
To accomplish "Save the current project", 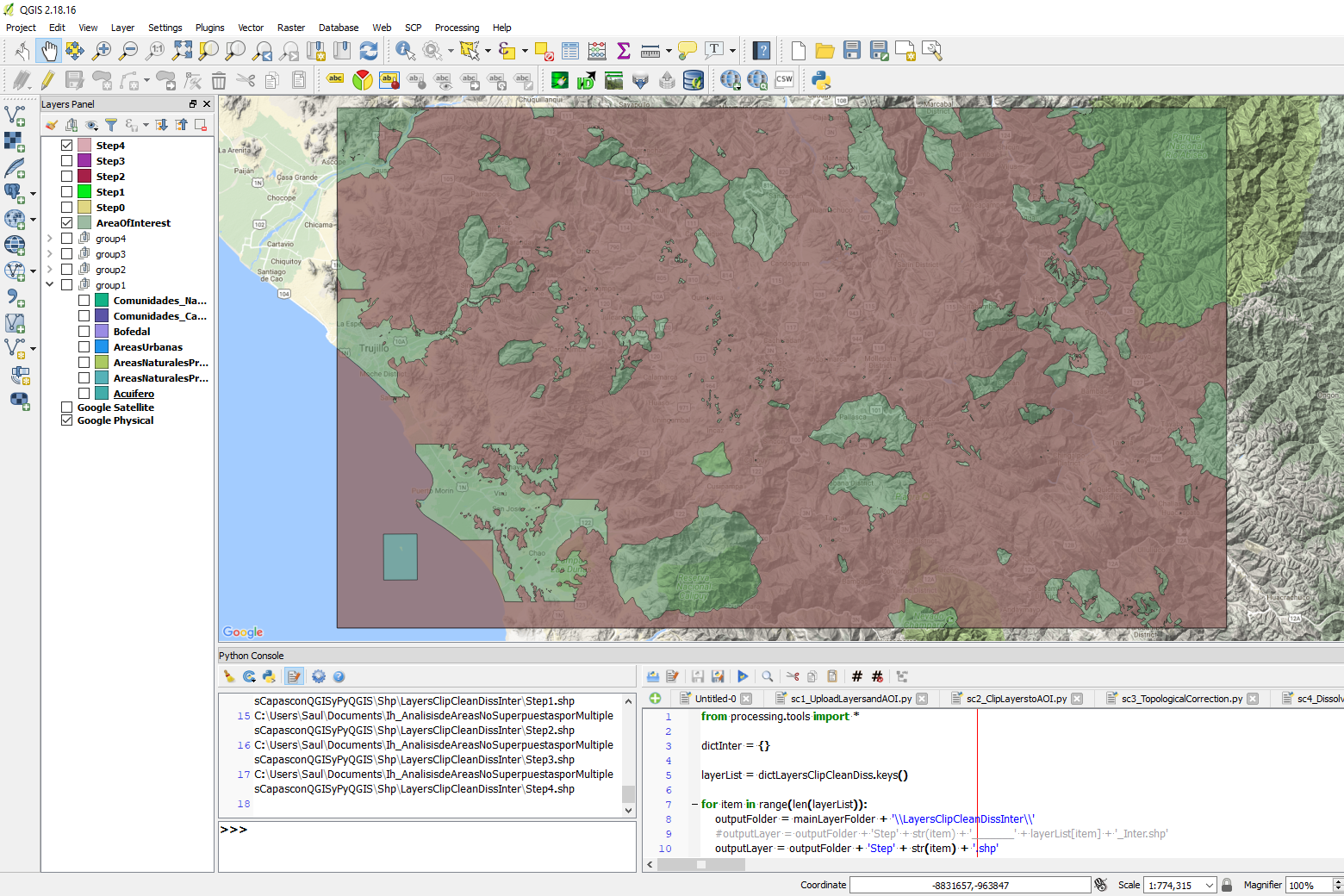I will coord(852,51).
